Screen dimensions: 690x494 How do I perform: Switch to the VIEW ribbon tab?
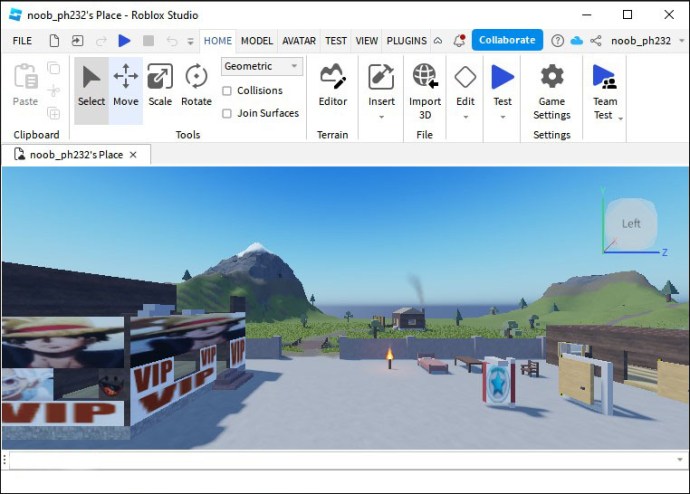367,41
